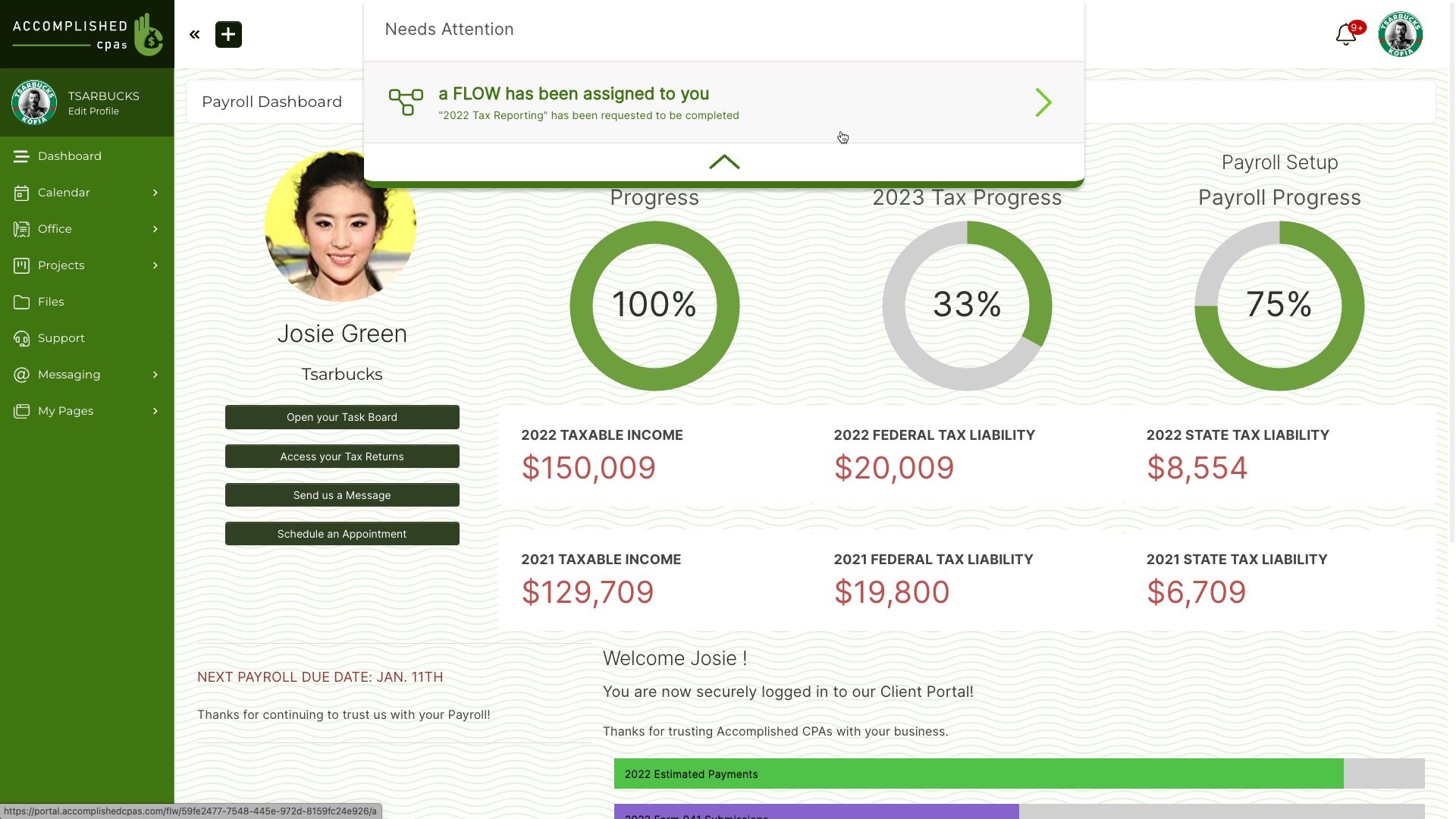Click the green plus add button
The height and width of the screenshot is (819, 1456).
pyautogui.click(x=228, y=34)
